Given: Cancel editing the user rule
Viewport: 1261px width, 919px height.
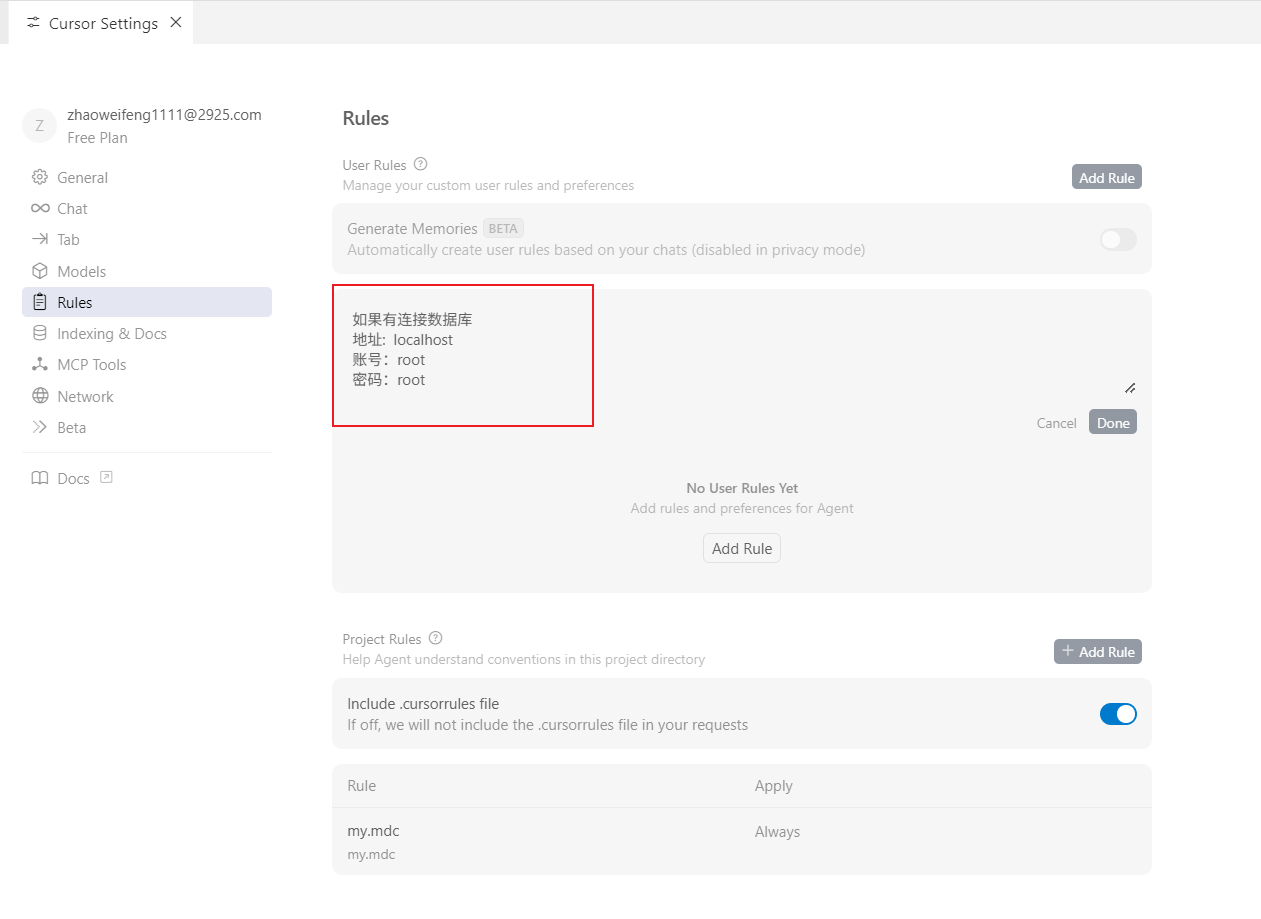Looking at the screenshot, I should click(x=1056, y=423).
